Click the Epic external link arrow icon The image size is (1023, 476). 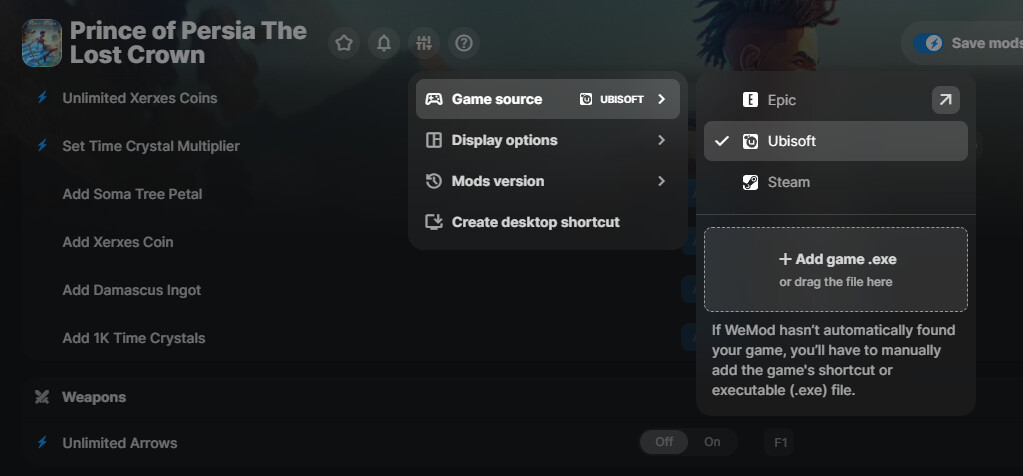(x=945, y=100)
